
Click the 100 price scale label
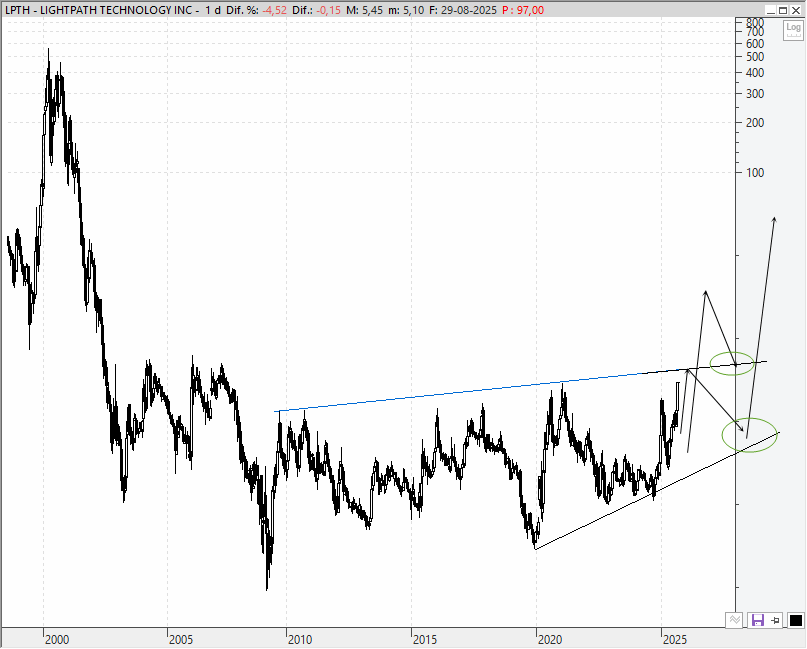[x=755, y=172]
